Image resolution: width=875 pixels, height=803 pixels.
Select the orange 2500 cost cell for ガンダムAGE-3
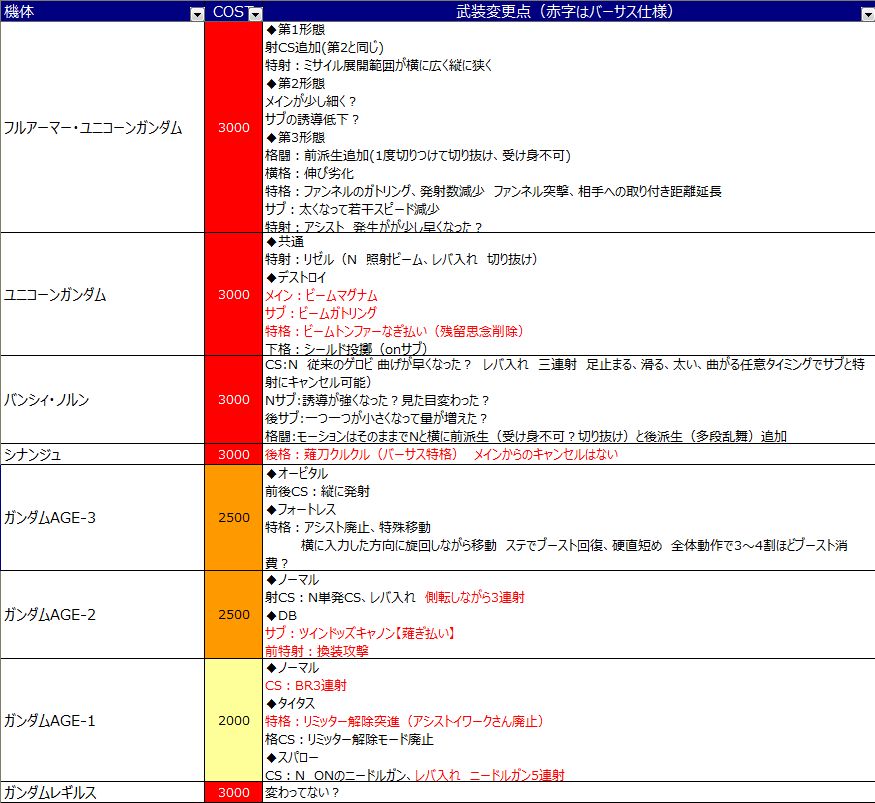(234, 517)
